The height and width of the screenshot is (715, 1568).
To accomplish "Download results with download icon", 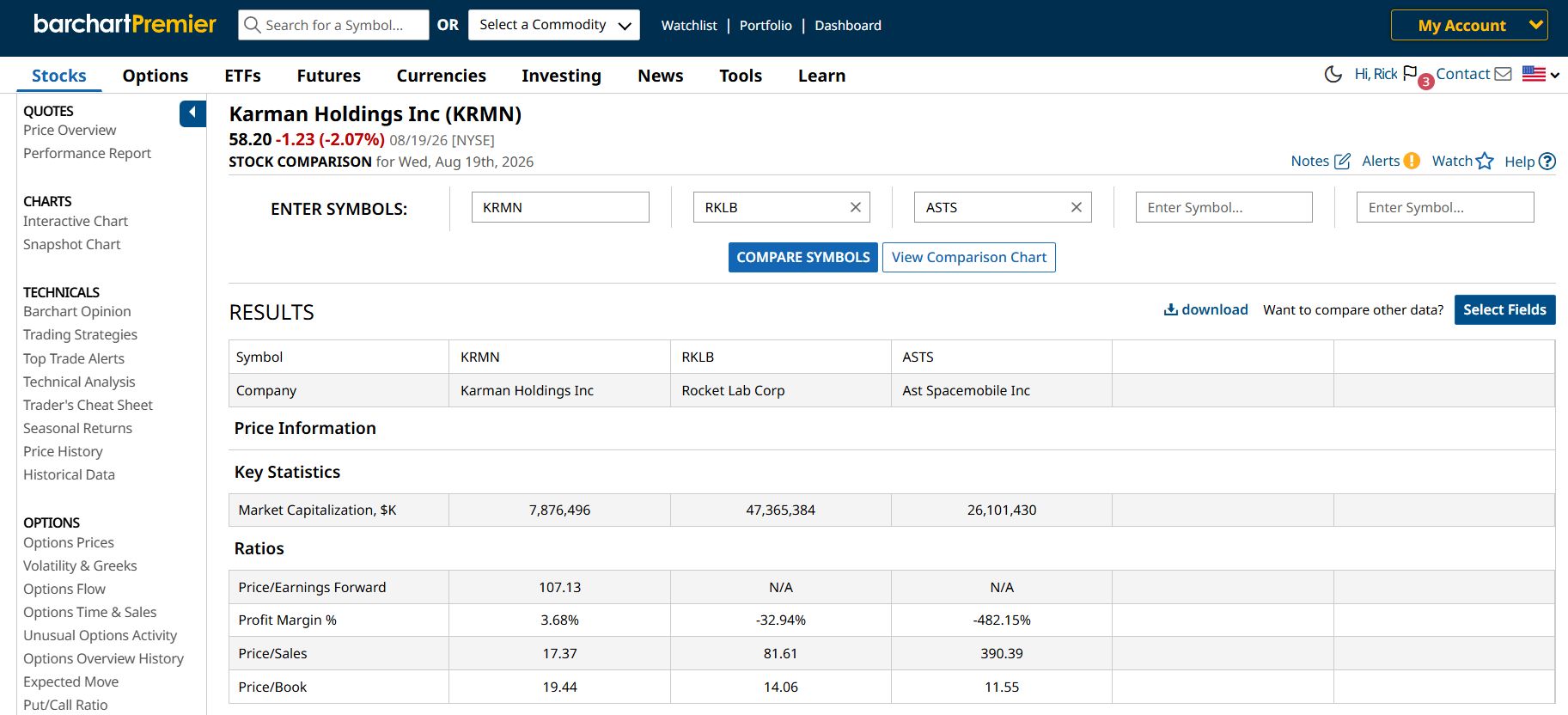I will [x=1170, y=309].
